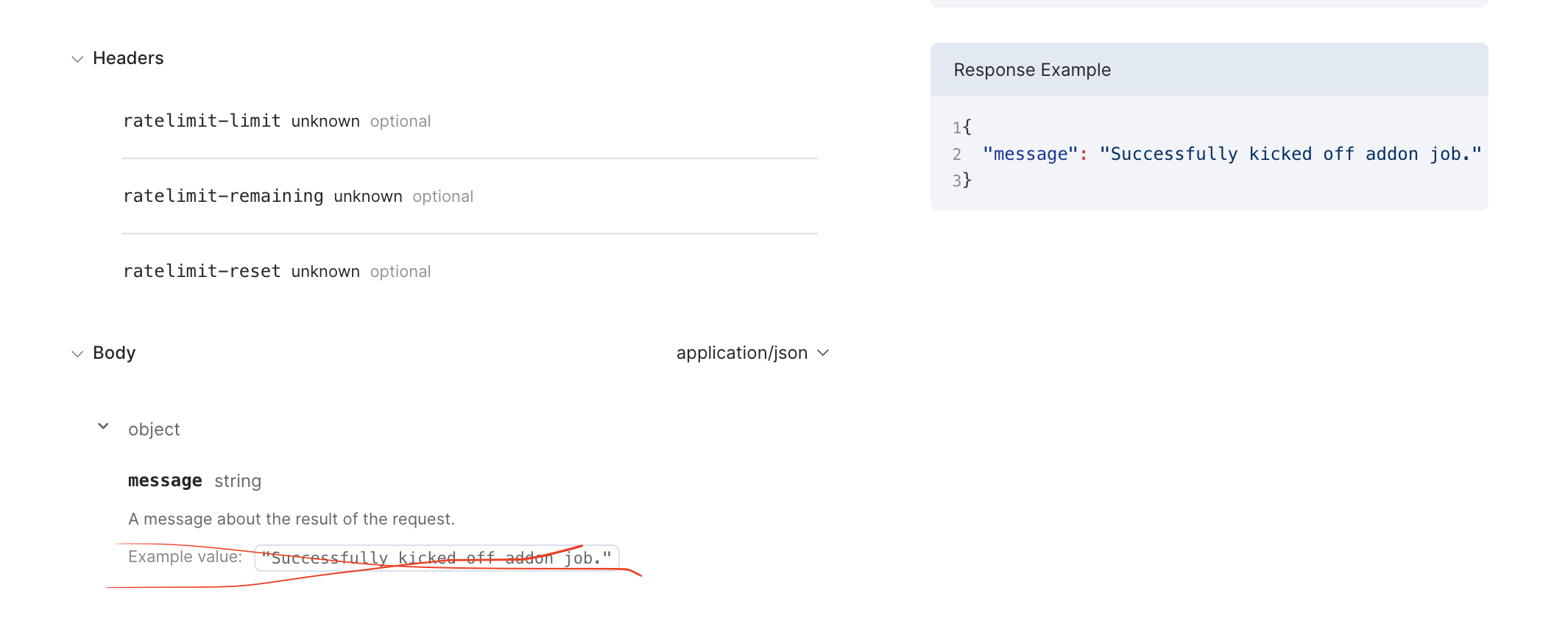Select the ratelimit-remaining header name

click(223, 196)
